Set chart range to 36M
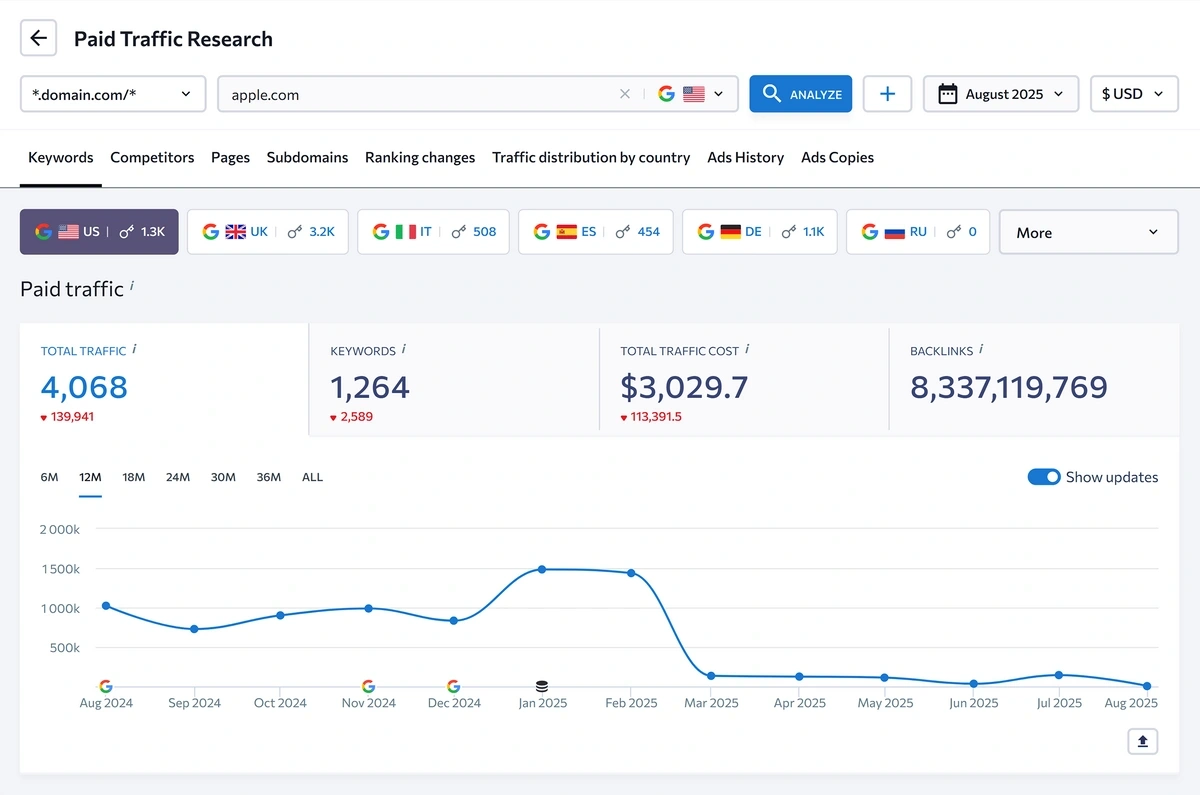The image size is (1200, 795). click(268, 477)
